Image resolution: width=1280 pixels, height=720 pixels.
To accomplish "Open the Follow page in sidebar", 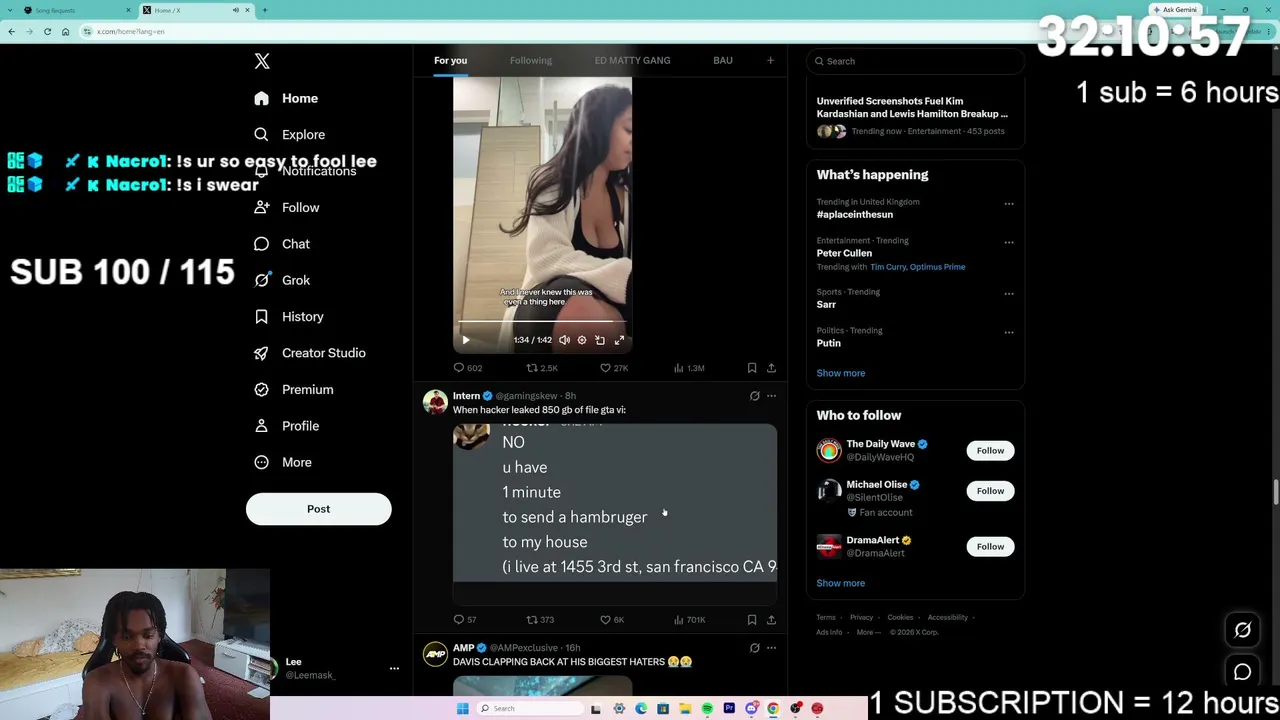I will 288,207.
